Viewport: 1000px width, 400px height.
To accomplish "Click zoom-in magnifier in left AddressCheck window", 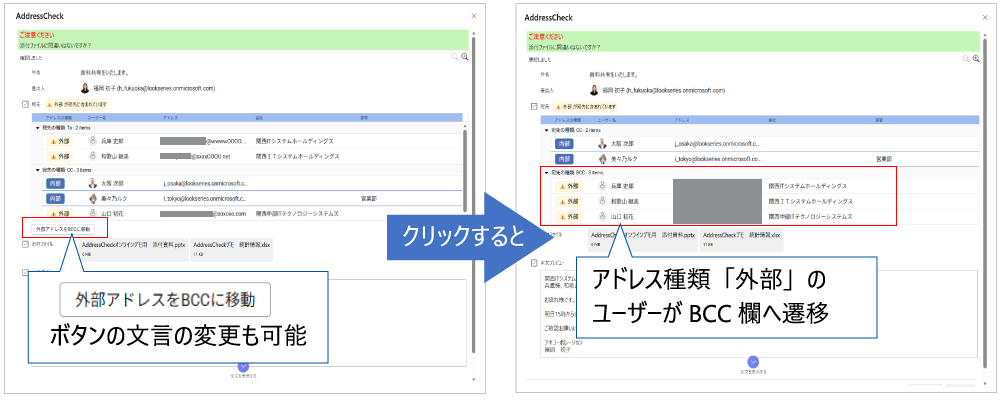I will (x=464, y=57).
